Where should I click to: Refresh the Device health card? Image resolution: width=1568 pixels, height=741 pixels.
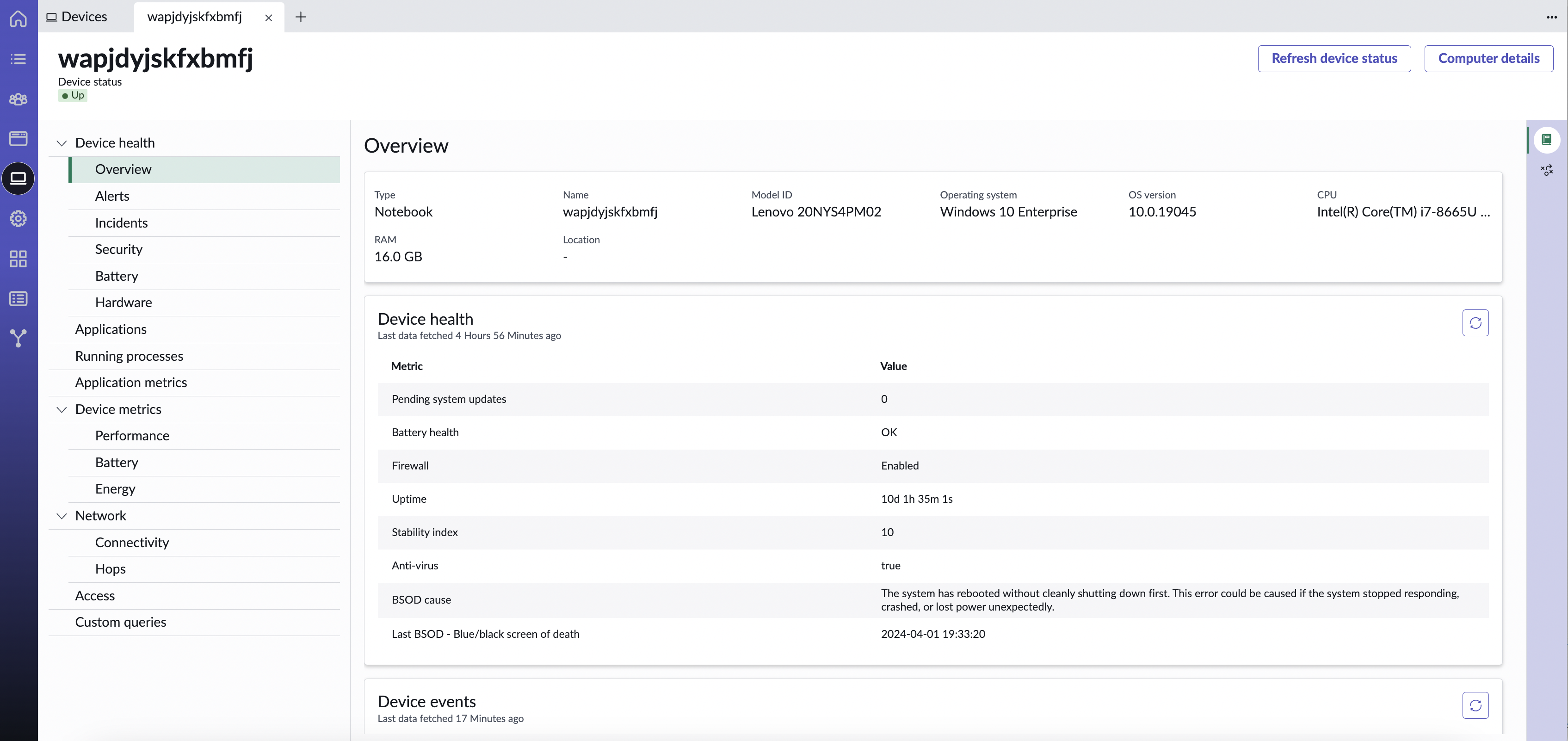click(1475, 323)
